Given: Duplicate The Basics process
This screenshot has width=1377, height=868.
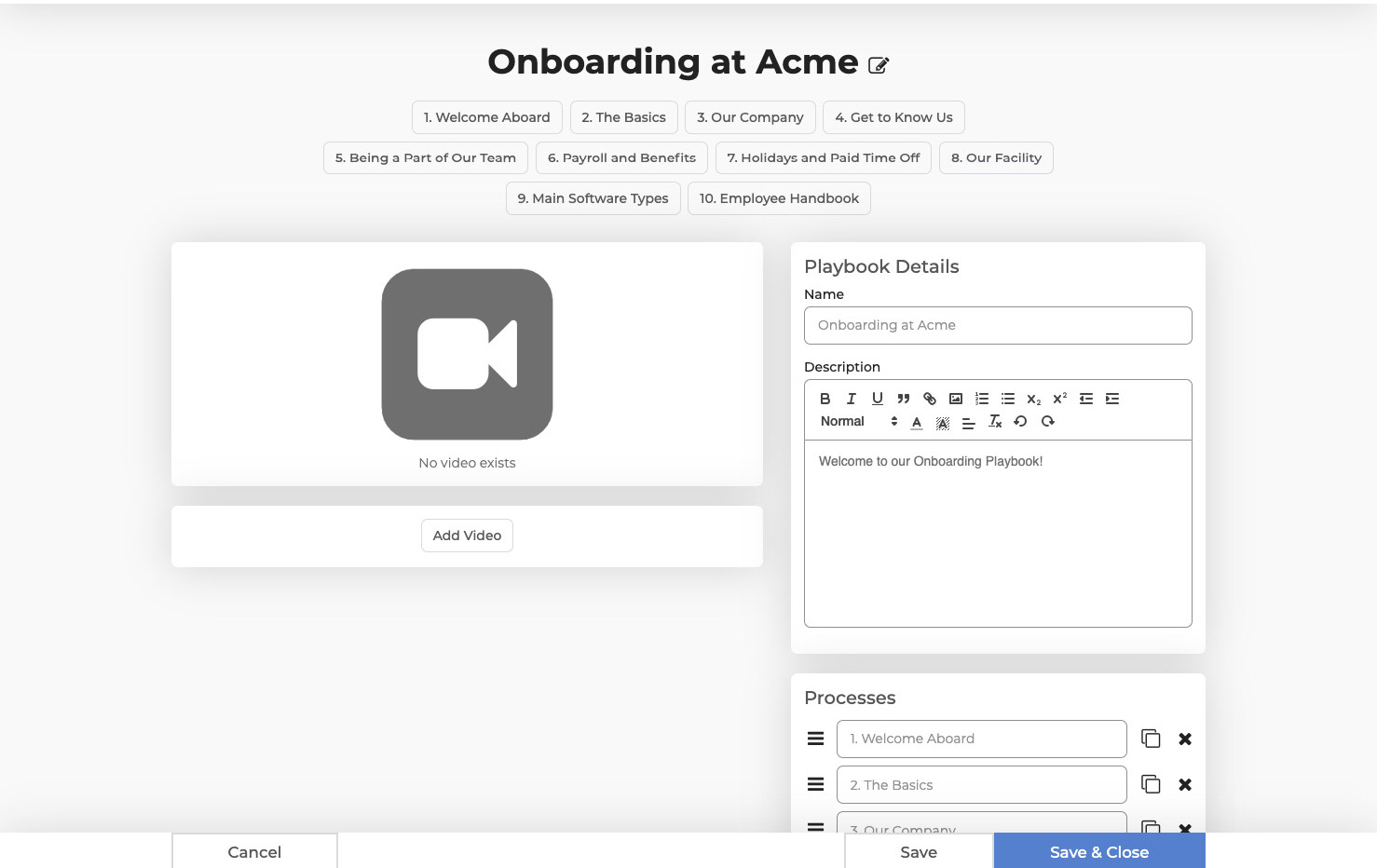Looking at the screenshot, I should coord(1151,784).
